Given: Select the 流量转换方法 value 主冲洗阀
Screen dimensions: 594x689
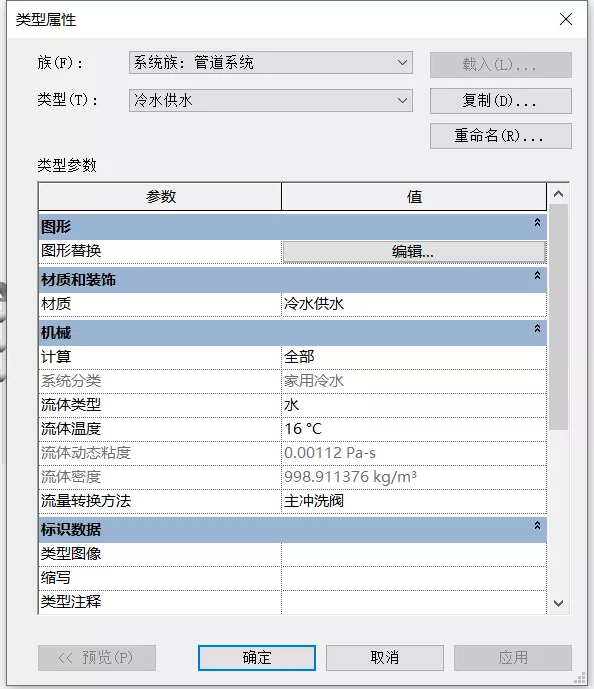Looking at the screenshot, I should (x=414, y=501).
